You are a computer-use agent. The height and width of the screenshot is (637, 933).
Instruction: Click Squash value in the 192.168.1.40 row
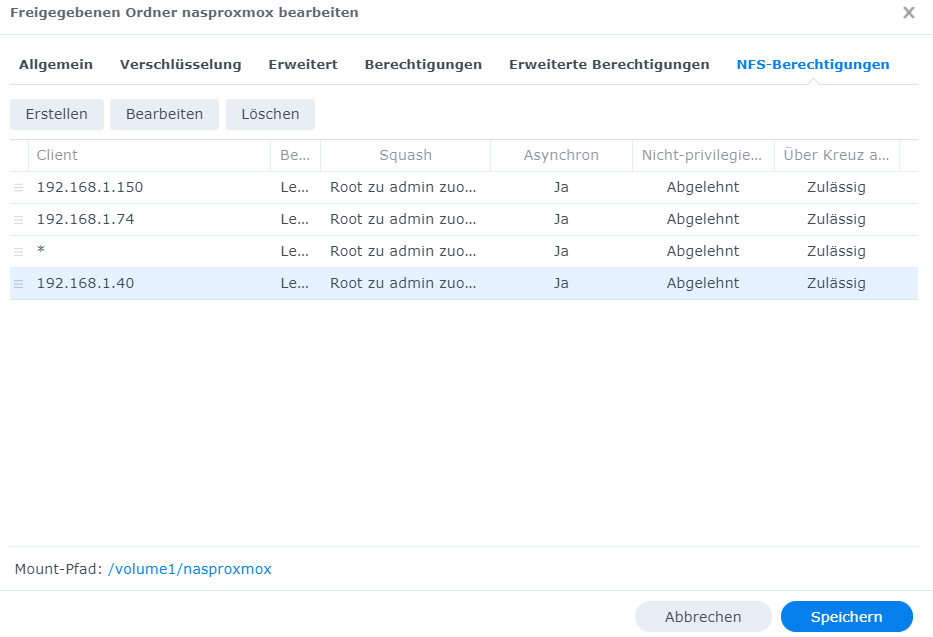click(x=403, y=284)
